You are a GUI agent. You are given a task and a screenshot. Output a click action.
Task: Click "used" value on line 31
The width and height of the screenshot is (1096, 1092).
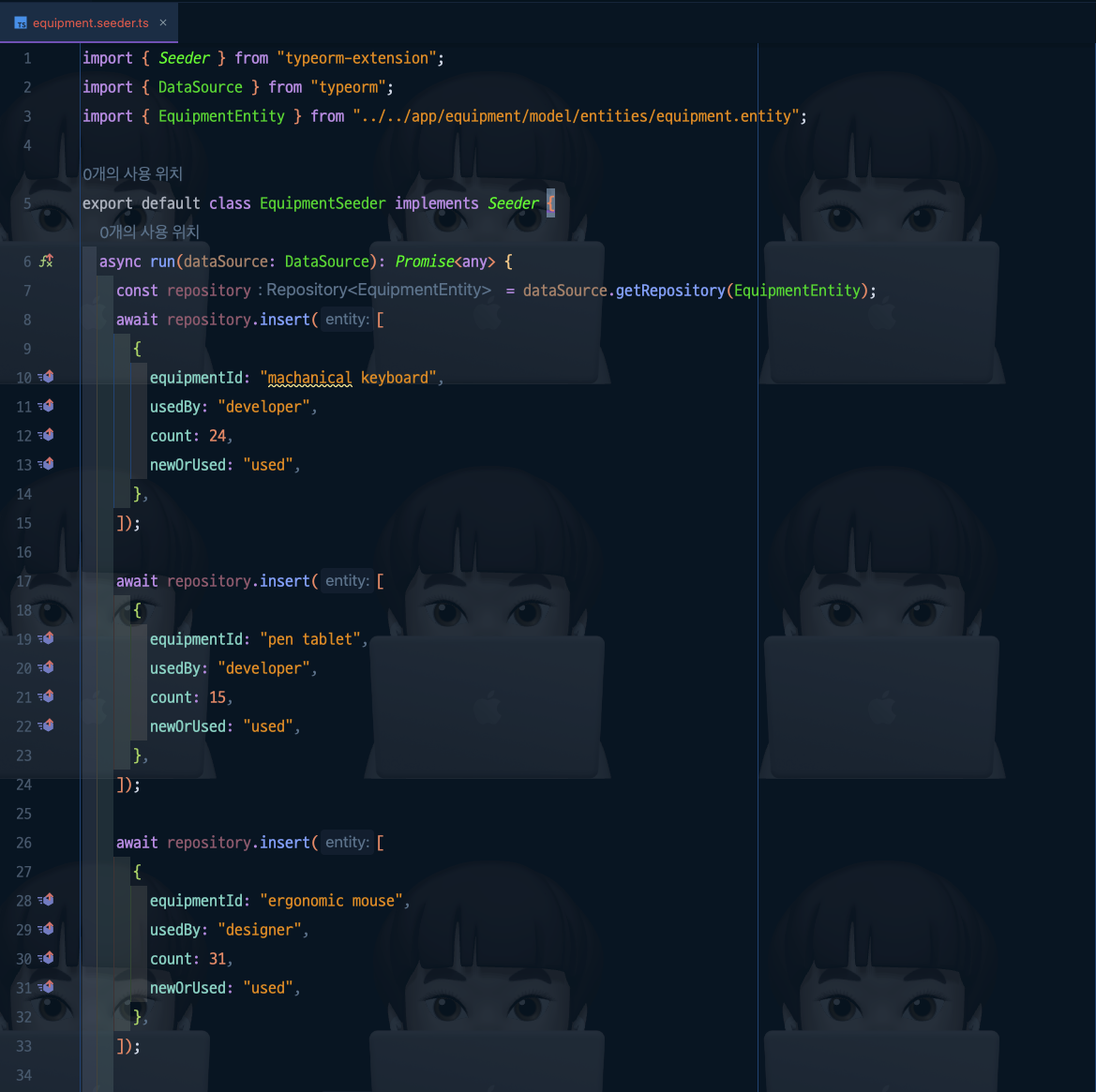pos(268,988)
